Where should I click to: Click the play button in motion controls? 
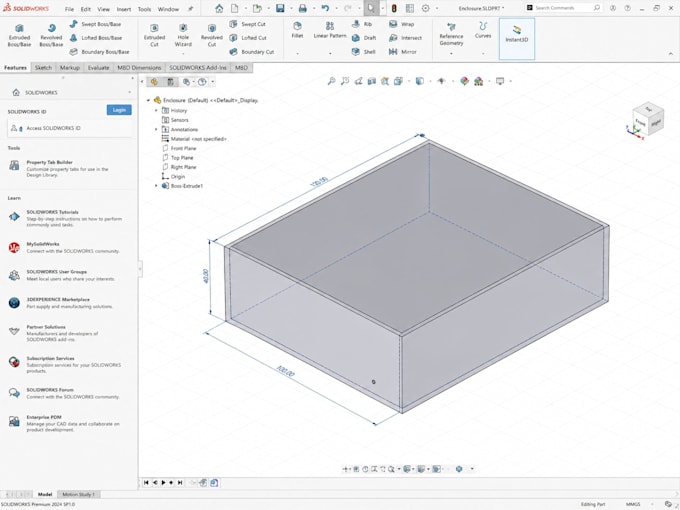163,483
